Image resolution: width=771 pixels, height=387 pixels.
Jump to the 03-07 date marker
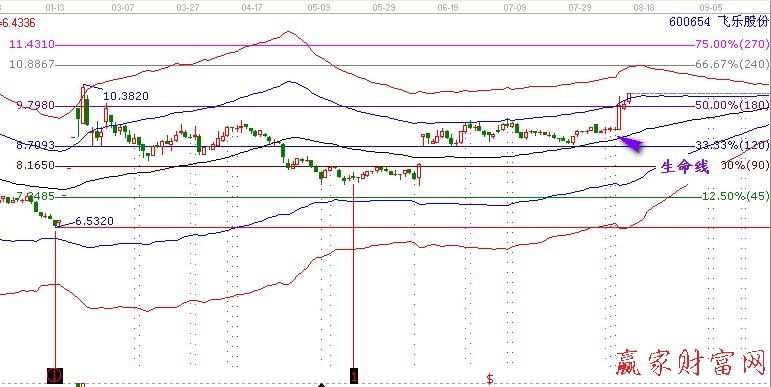click(123, 8)
